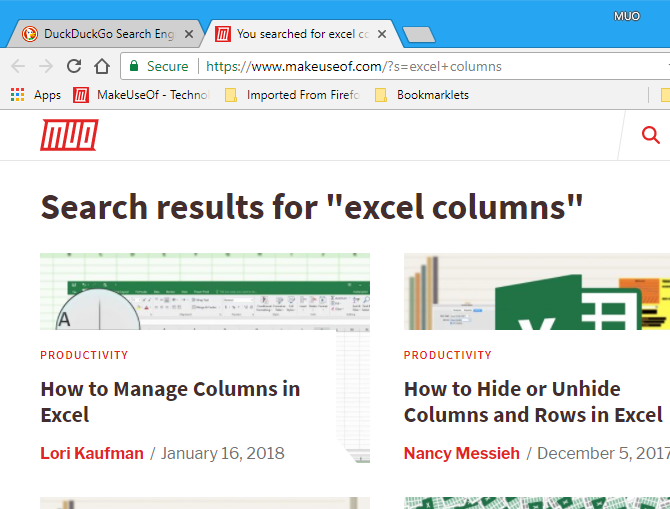Open the browser home page
This screenshot has width=670, height=509.
click(x=102, y=66)
